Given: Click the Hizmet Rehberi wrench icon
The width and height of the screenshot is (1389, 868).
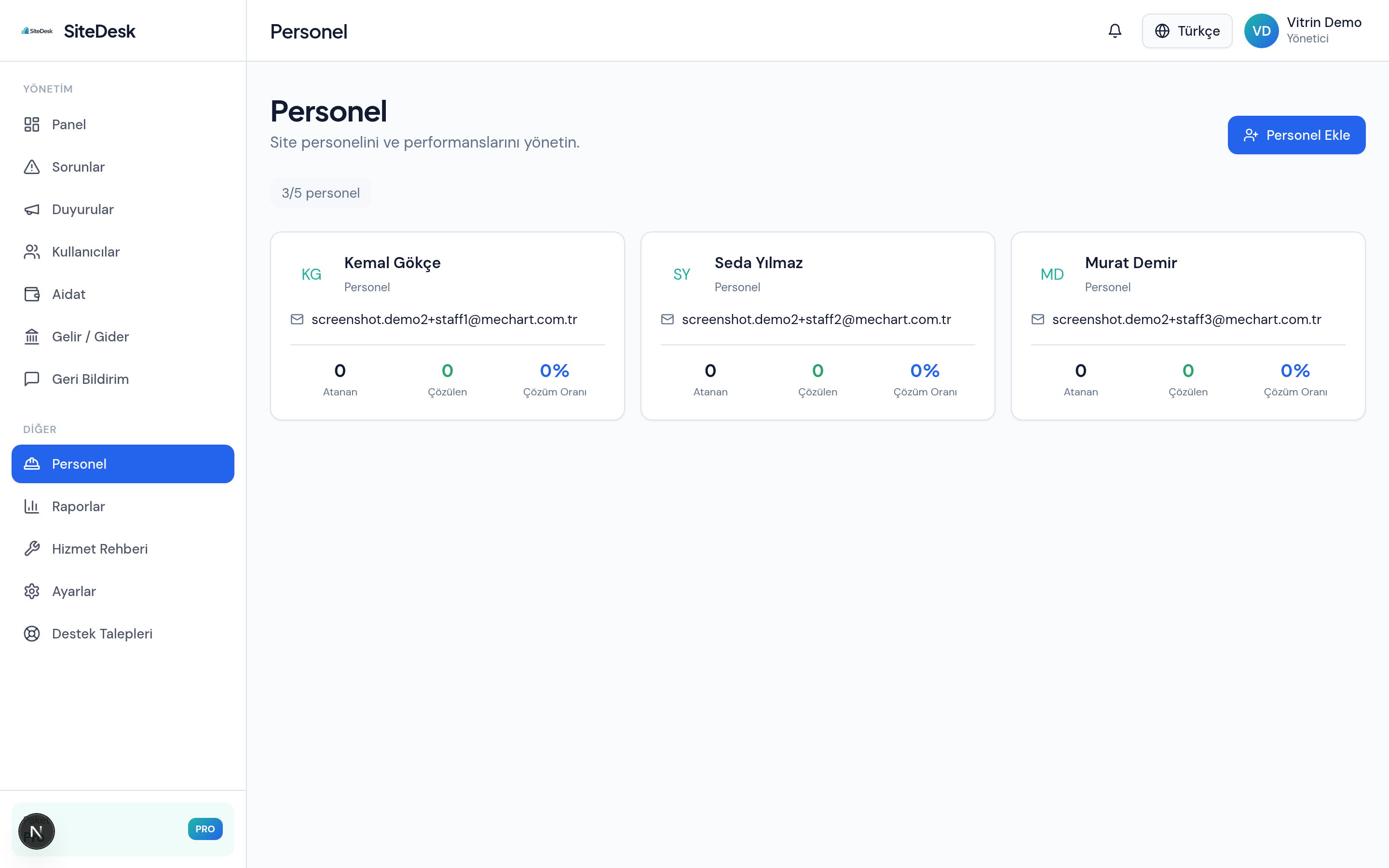Looking at the screenshot, I should tap(31, 549).
